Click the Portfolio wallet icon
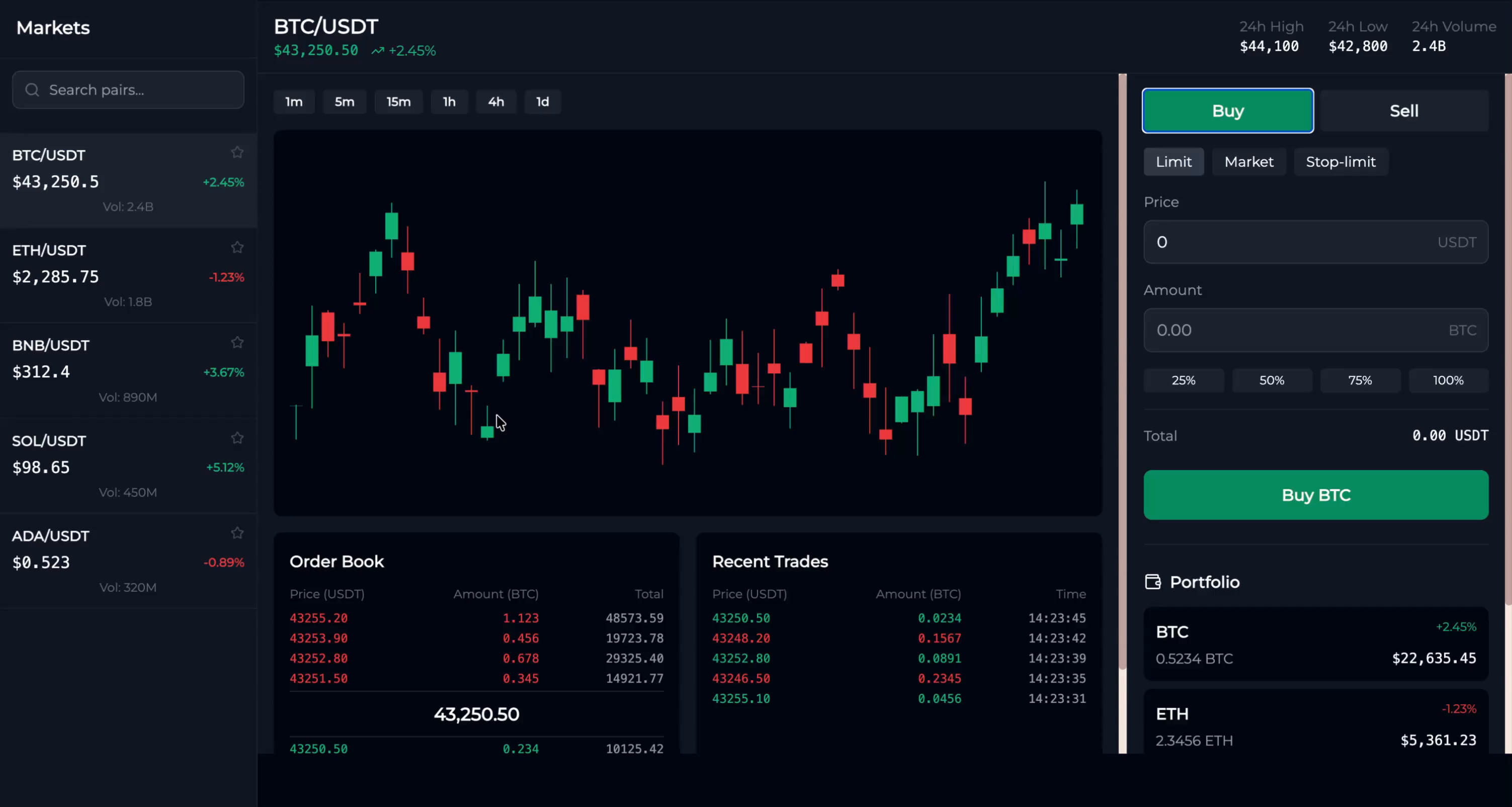The image size is (1512, 807). coord(1152,582)
